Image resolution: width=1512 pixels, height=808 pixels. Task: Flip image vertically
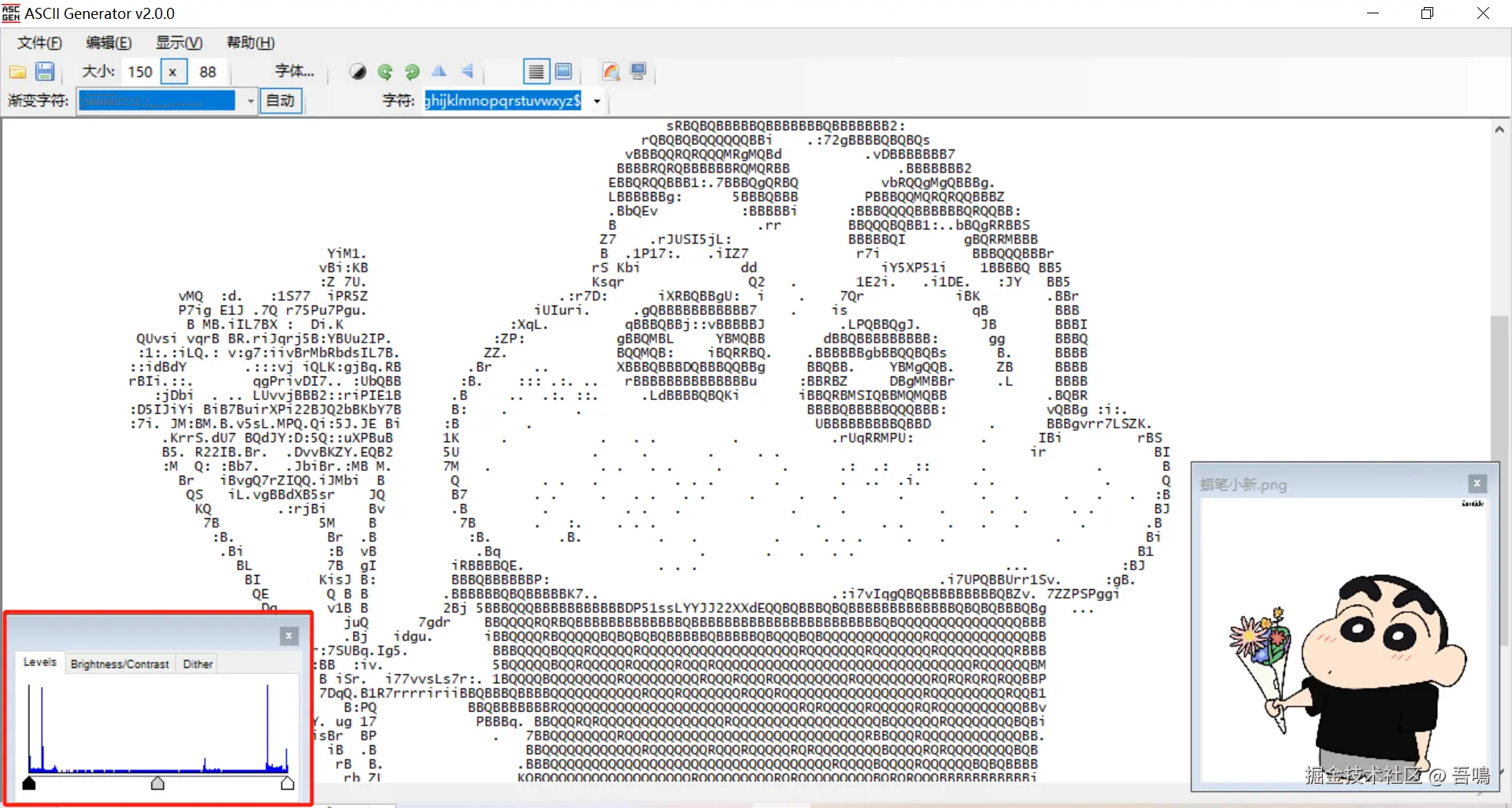[x=467, y=72]
